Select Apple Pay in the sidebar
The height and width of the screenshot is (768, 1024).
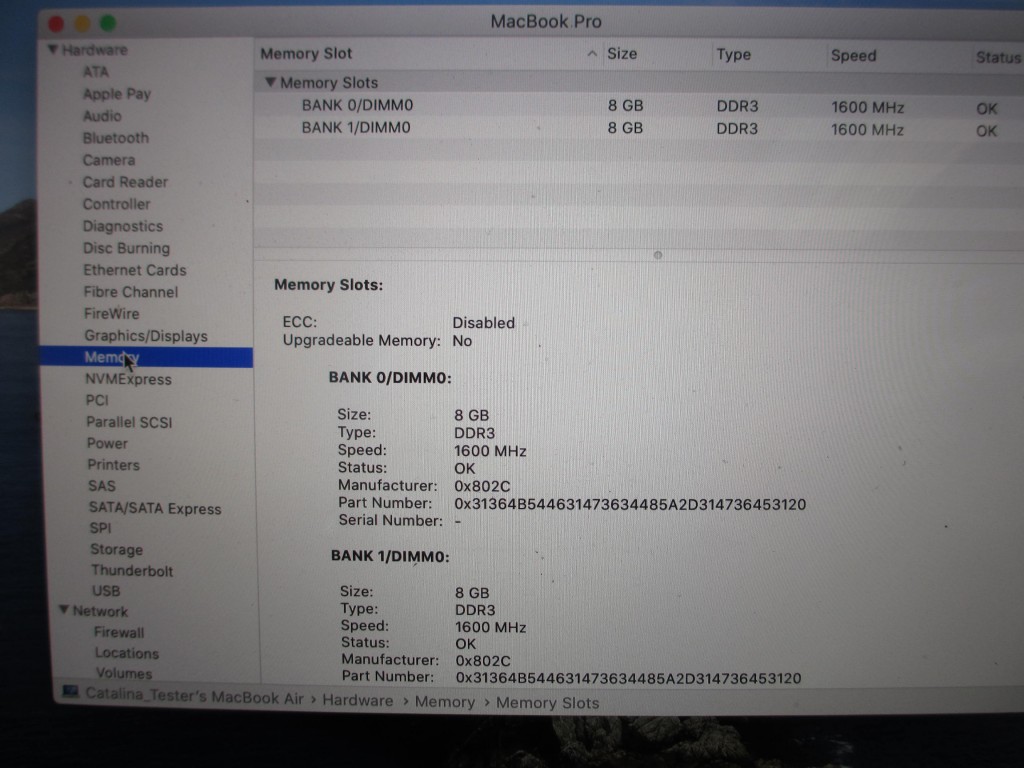(x=116, y=94)
